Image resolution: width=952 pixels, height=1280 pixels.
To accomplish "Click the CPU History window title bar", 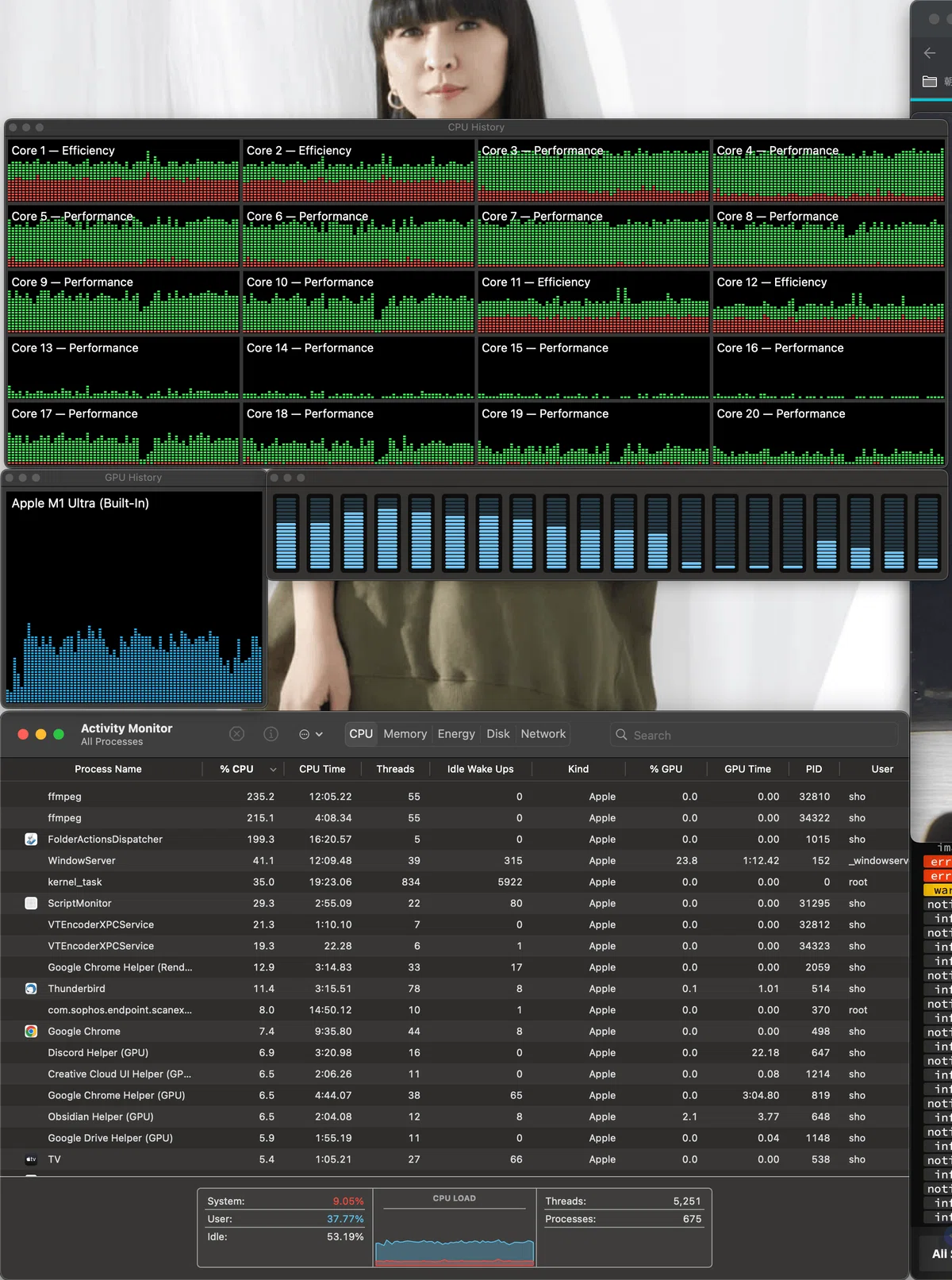I will point(476,127).
